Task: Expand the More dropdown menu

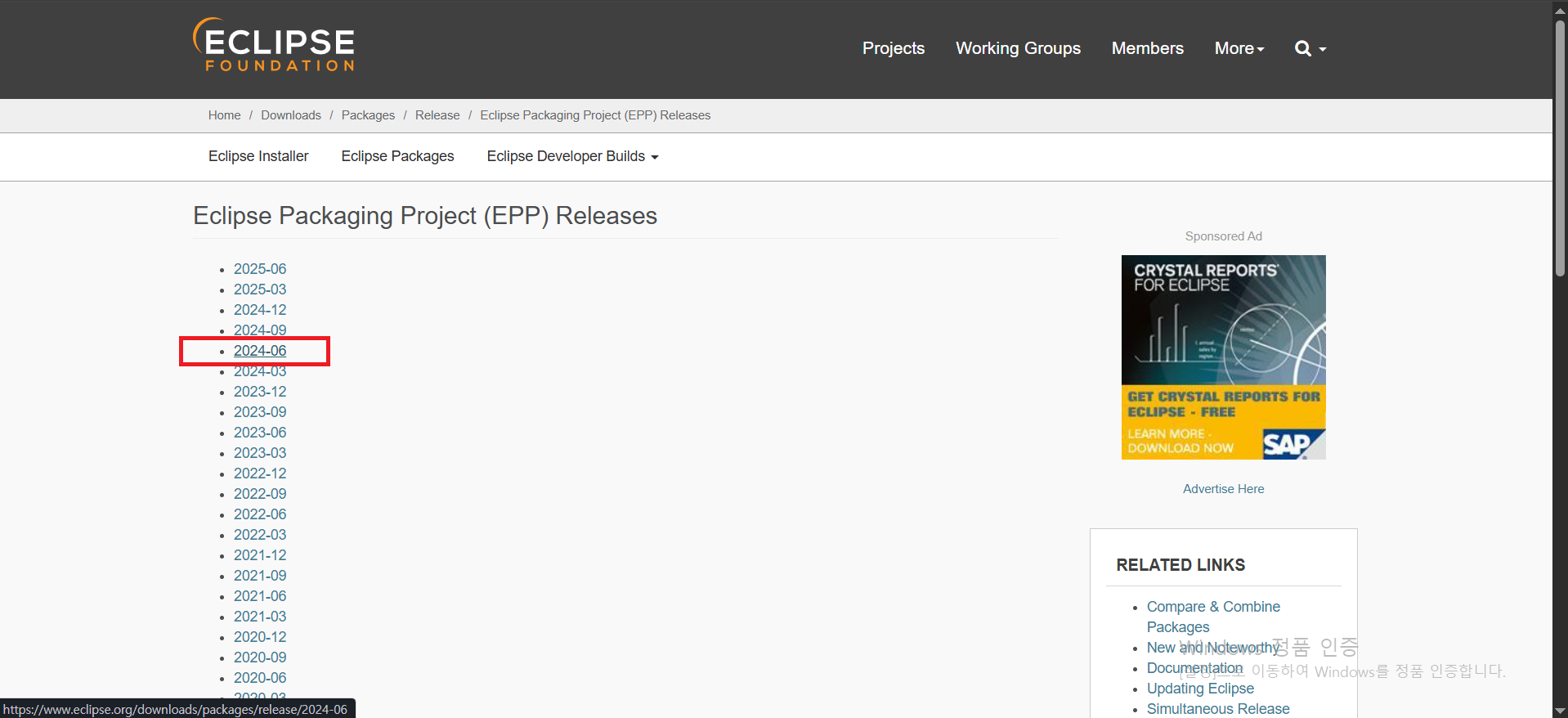Action: coord(1239,48)
